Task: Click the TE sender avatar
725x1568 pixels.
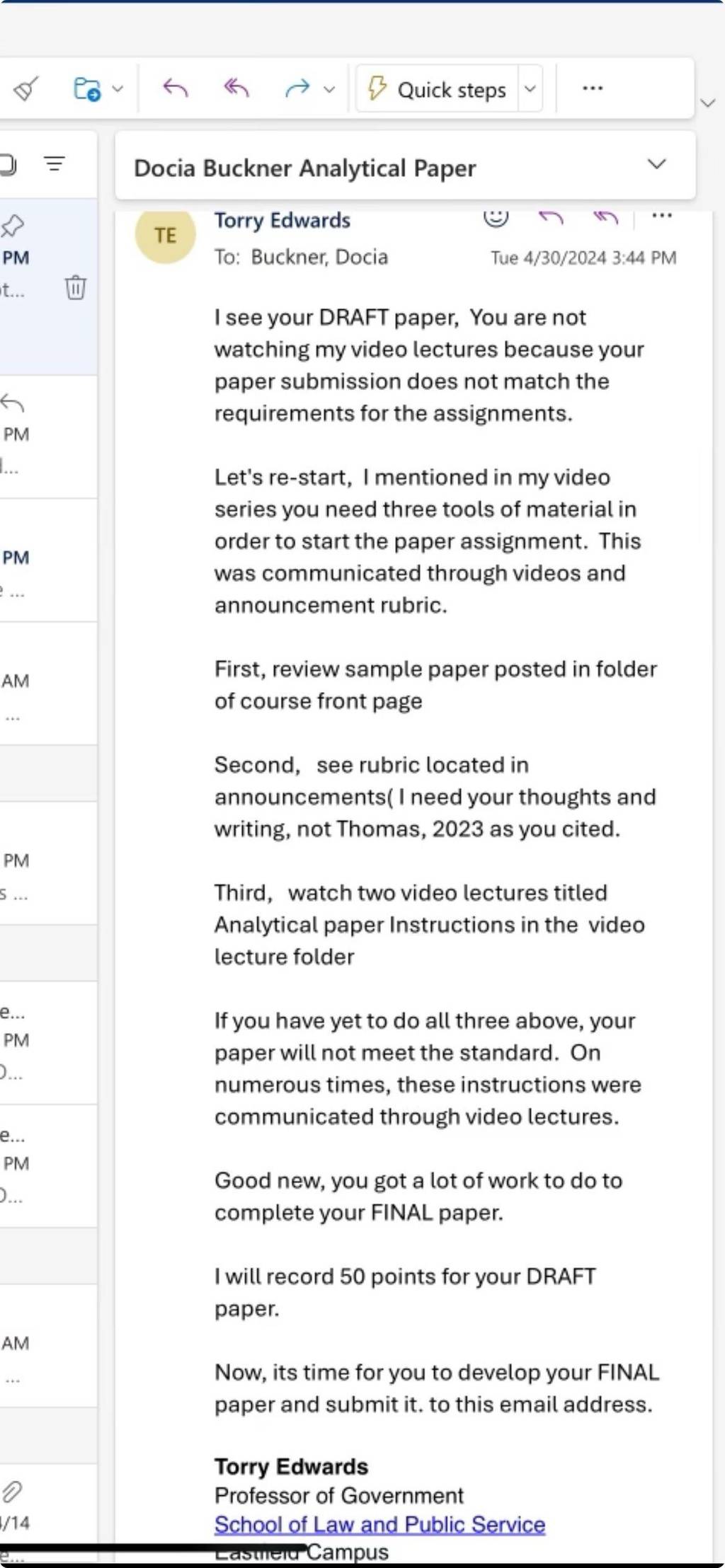Action: [166, 236]
